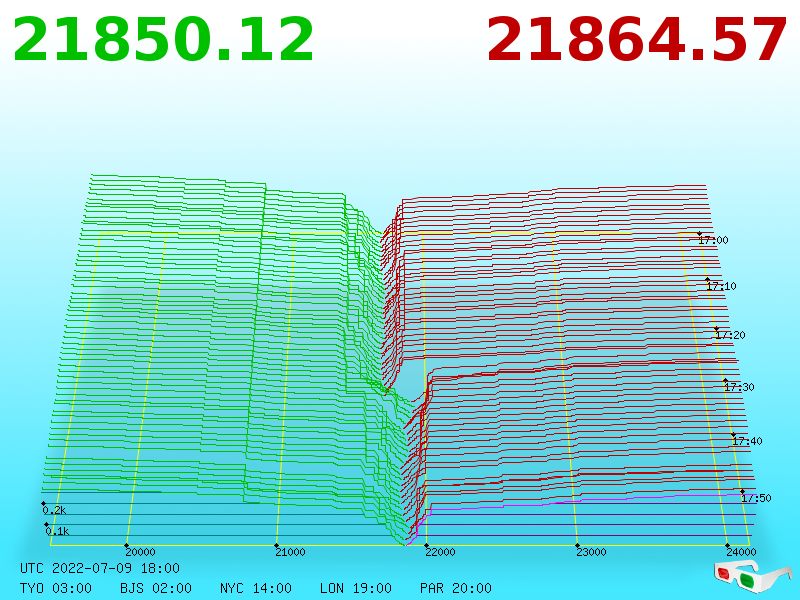
Task: Click the 17:30 time axis marker
Action: click(739, 387)
